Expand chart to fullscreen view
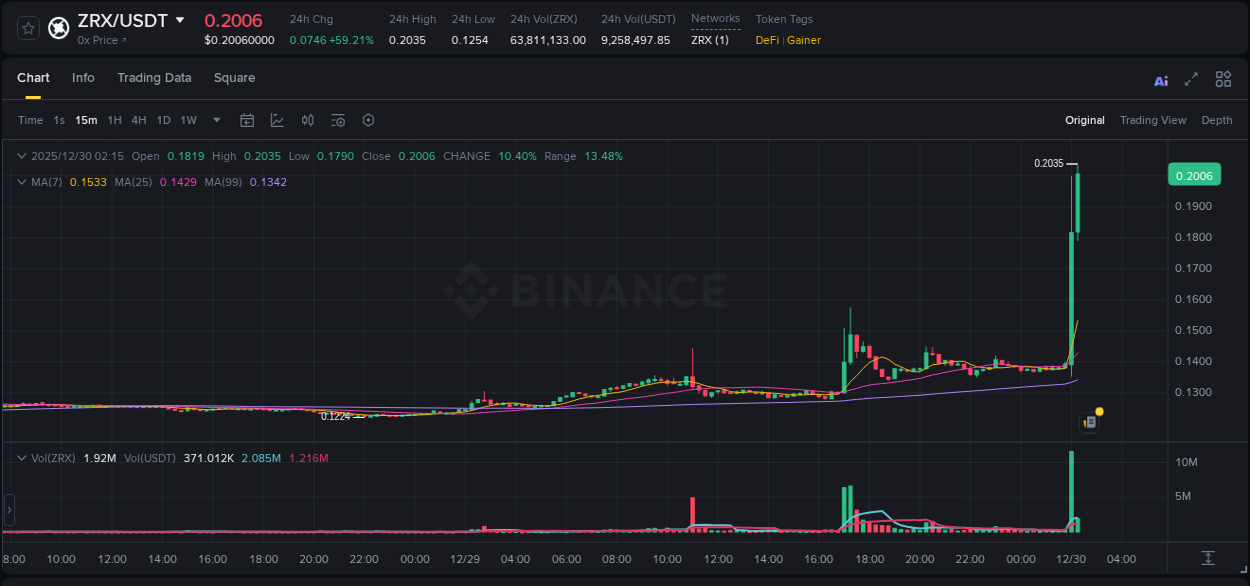This screenshot has height=586, width=1250. coord(1191,79)
